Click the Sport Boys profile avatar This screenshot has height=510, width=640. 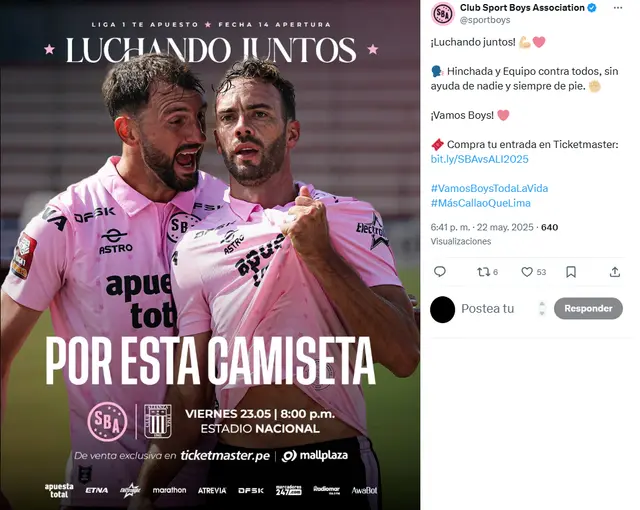pyautogui.click(x=443, y=13)
